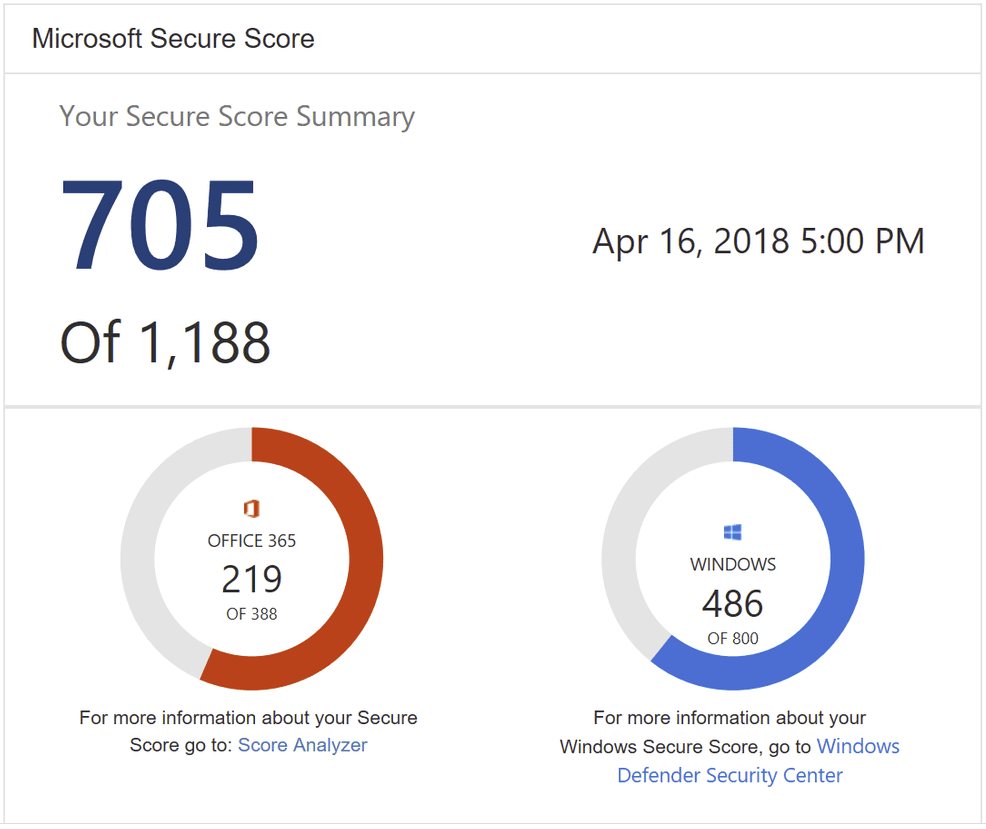Click the Office 365 score 219
The image size is (986, 829).
pos(252,579)
